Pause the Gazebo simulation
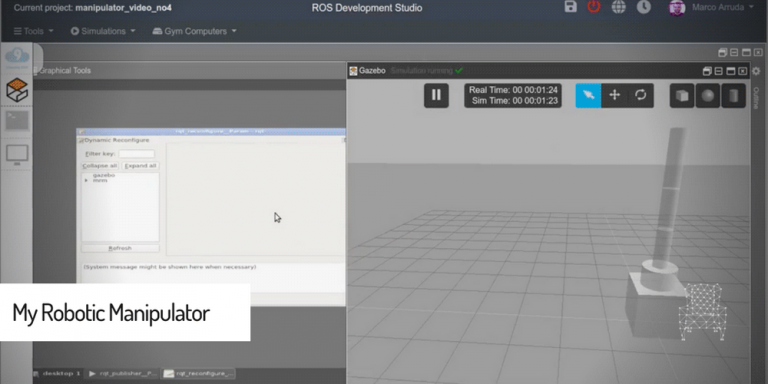 tap(436, 96)
